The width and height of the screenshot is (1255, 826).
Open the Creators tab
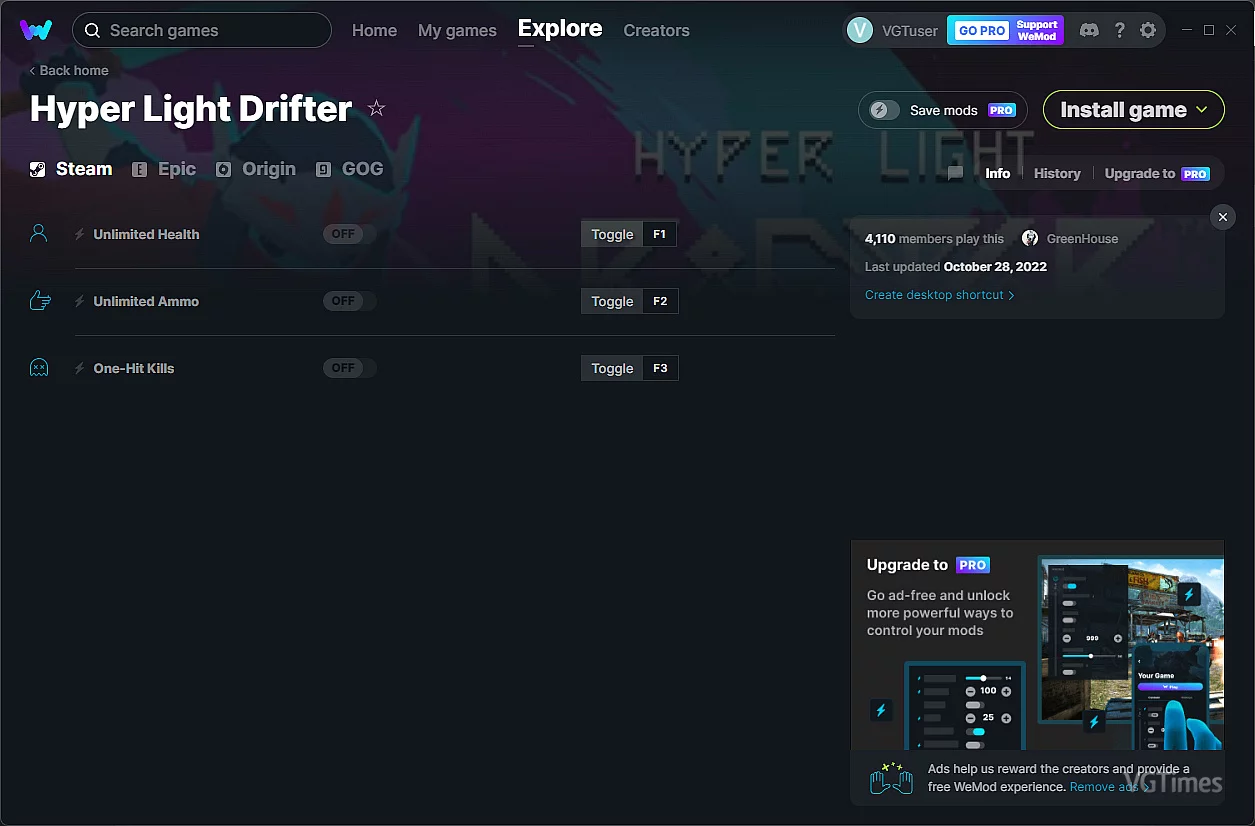656,31
